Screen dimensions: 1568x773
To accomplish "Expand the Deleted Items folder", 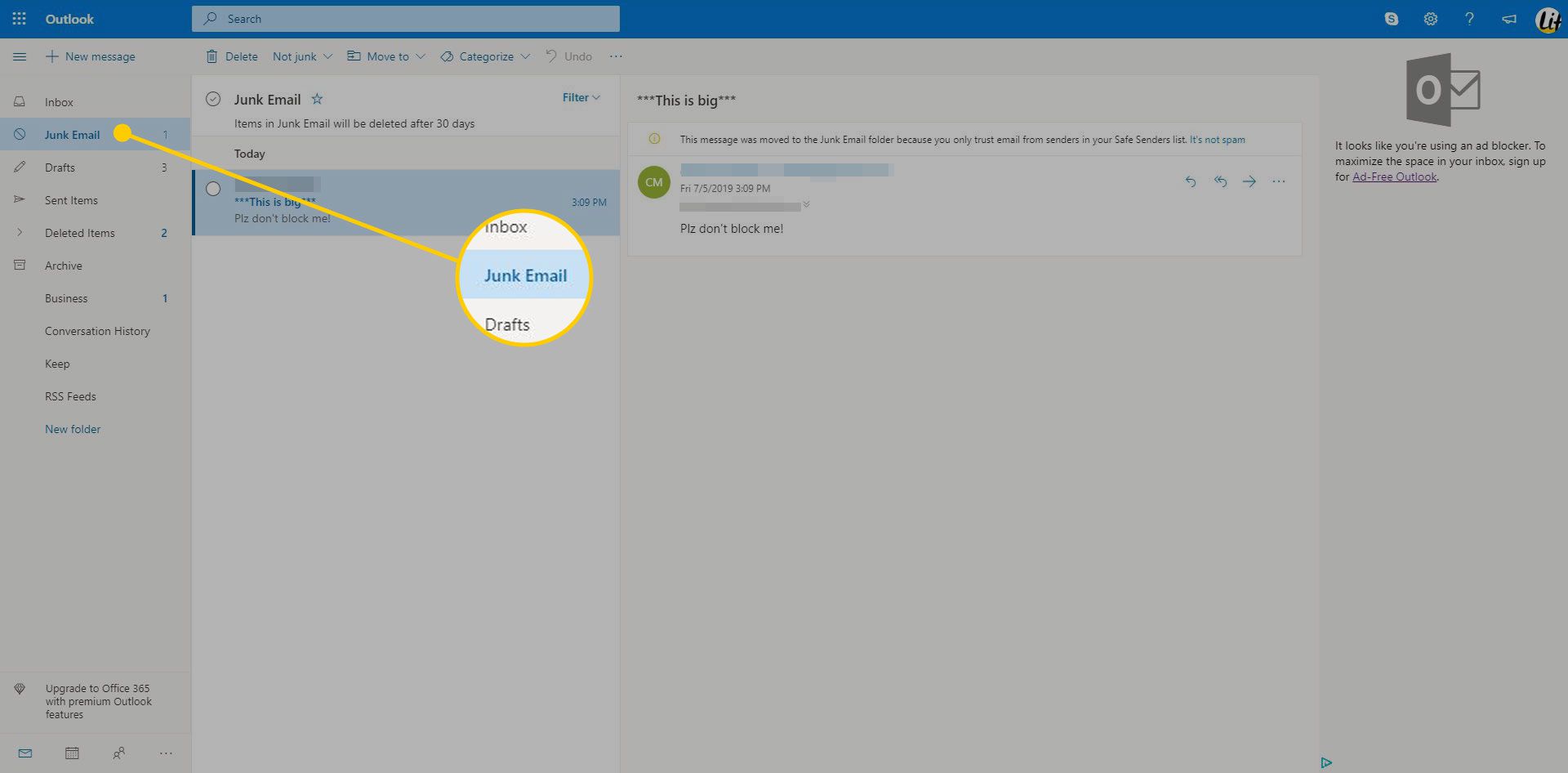I will coord(20,233).
